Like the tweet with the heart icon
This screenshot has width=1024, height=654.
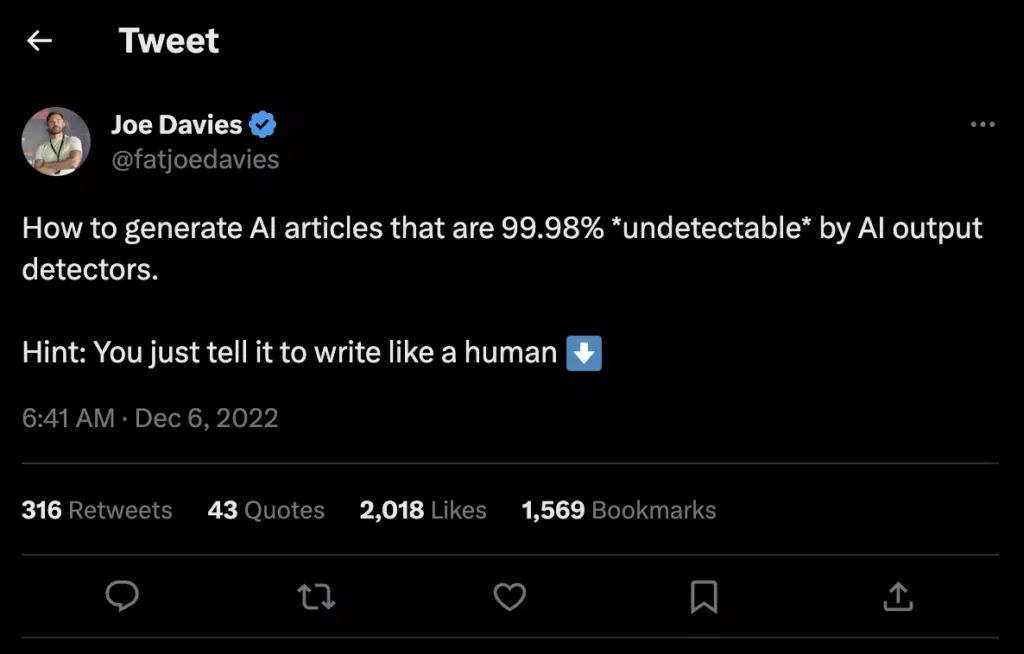(x=510, y=597)
